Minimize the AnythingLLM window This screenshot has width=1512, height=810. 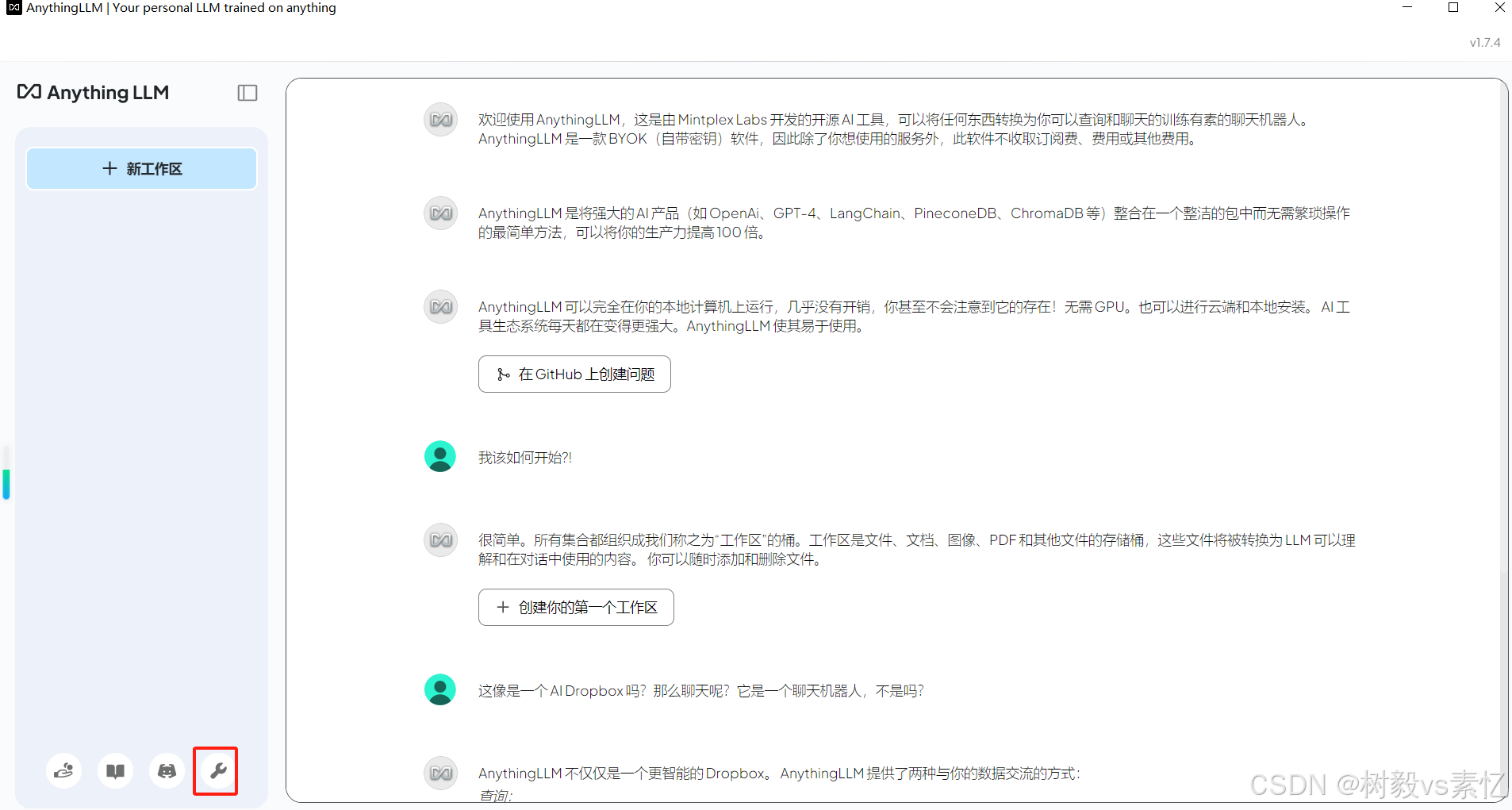coord(1407,8)
